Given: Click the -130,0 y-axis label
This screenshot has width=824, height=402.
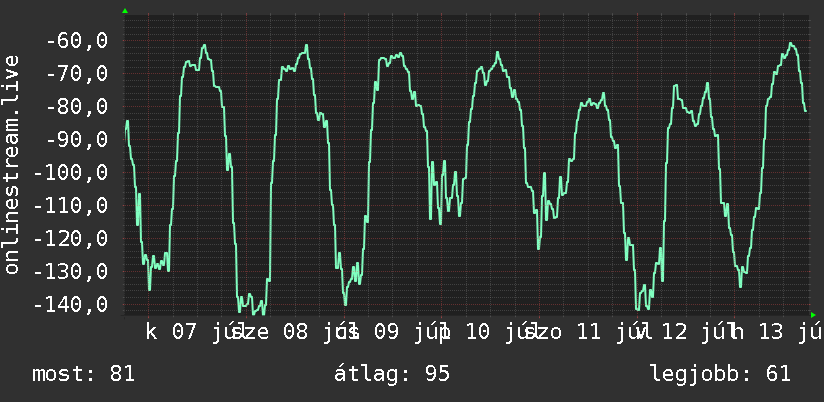Looking at the screenshot, I should click(x=71, y=272).
